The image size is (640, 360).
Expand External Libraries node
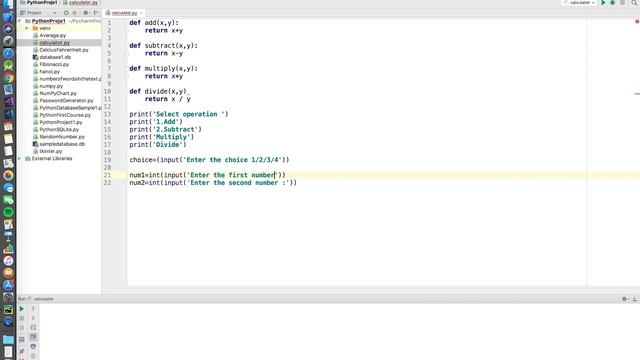[20, 158]
